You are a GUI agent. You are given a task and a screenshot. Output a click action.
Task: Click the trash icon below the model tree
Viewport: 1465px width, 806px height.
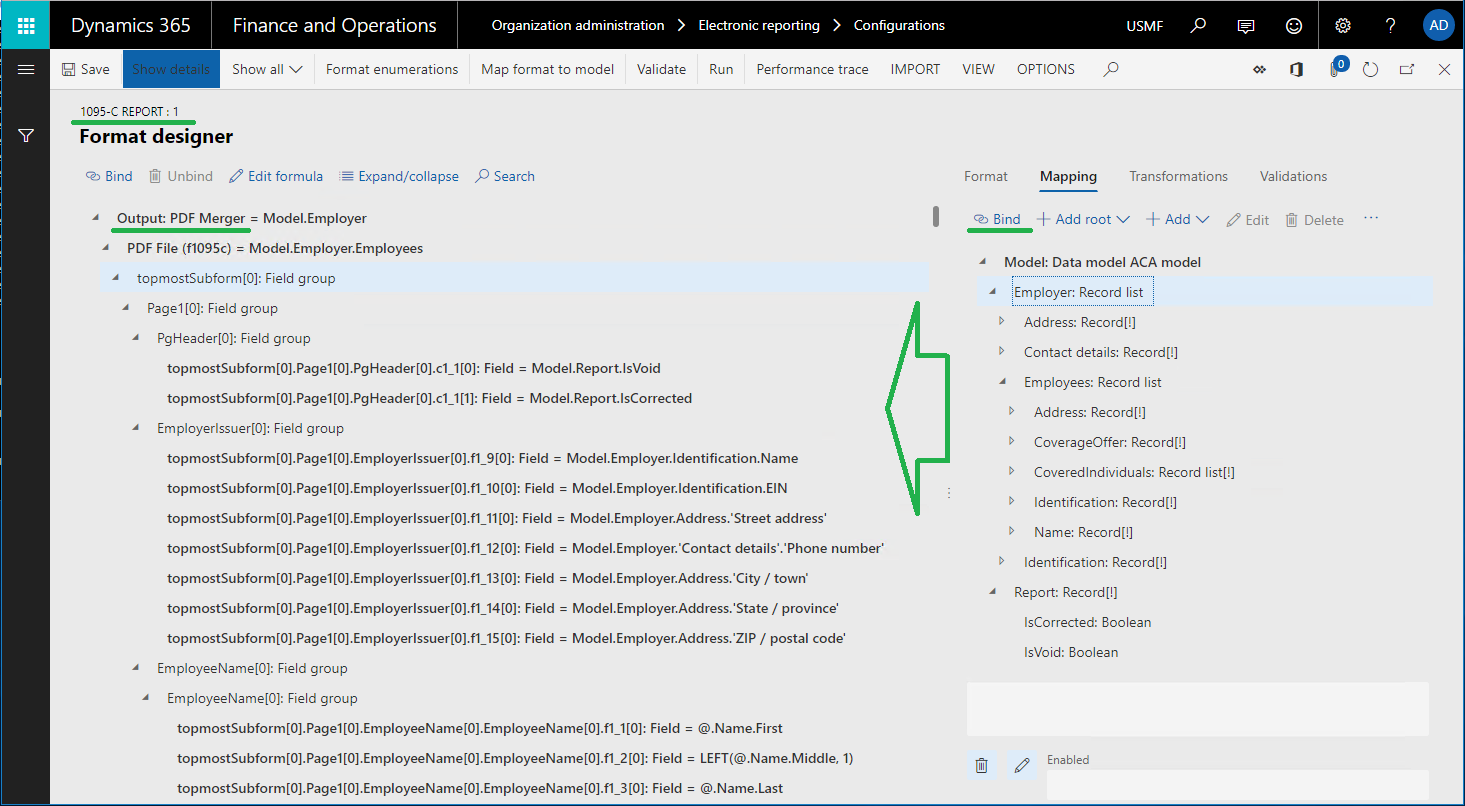pyautogui.click(x=982, y=765)
